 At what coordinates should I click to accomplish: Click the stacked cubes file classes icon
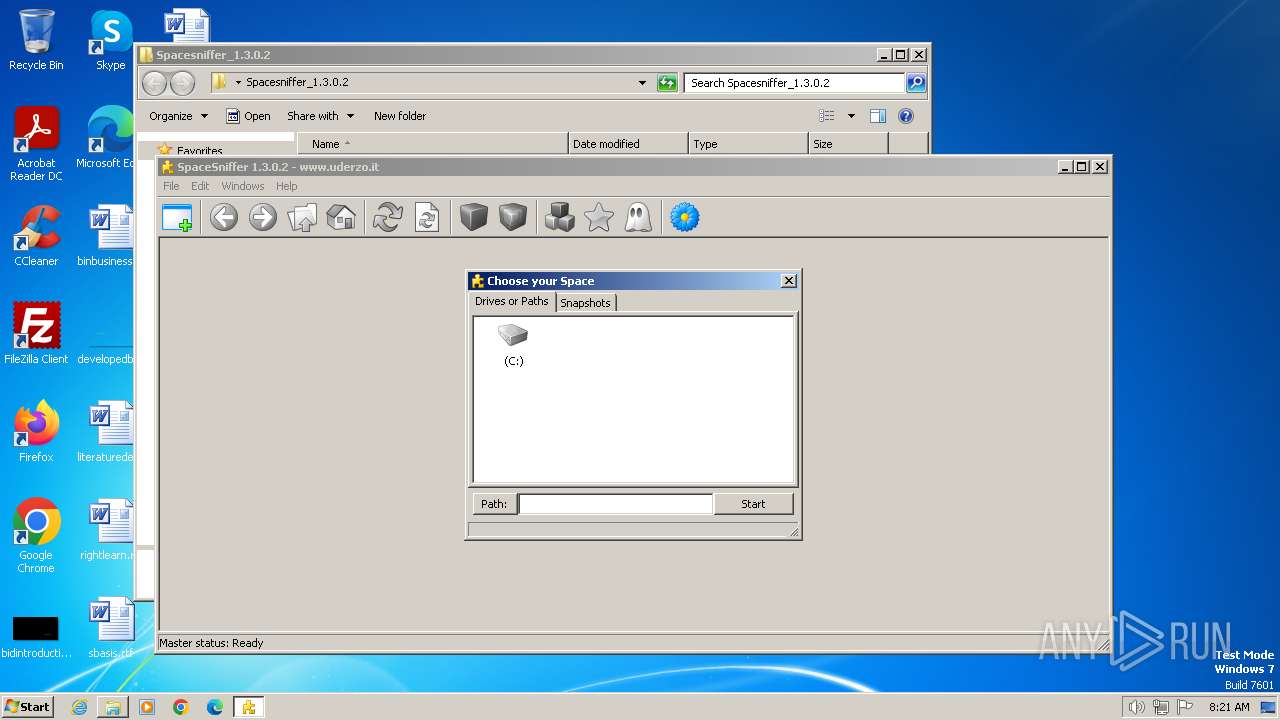tap(560, 217)
